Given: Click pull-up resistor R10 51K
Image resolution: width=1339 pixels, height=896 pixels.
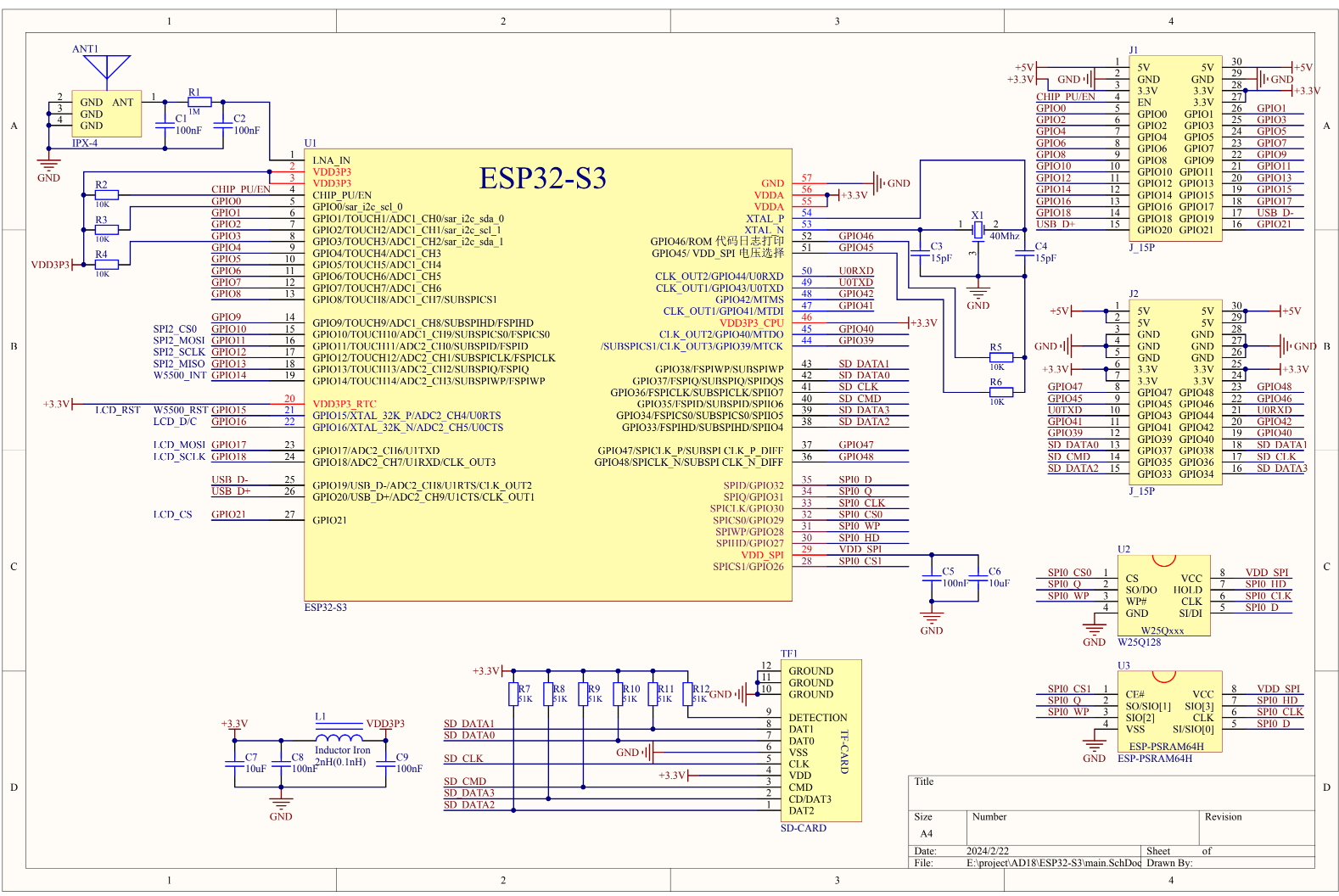Looking at the screenshot, I should coord(618,694).
